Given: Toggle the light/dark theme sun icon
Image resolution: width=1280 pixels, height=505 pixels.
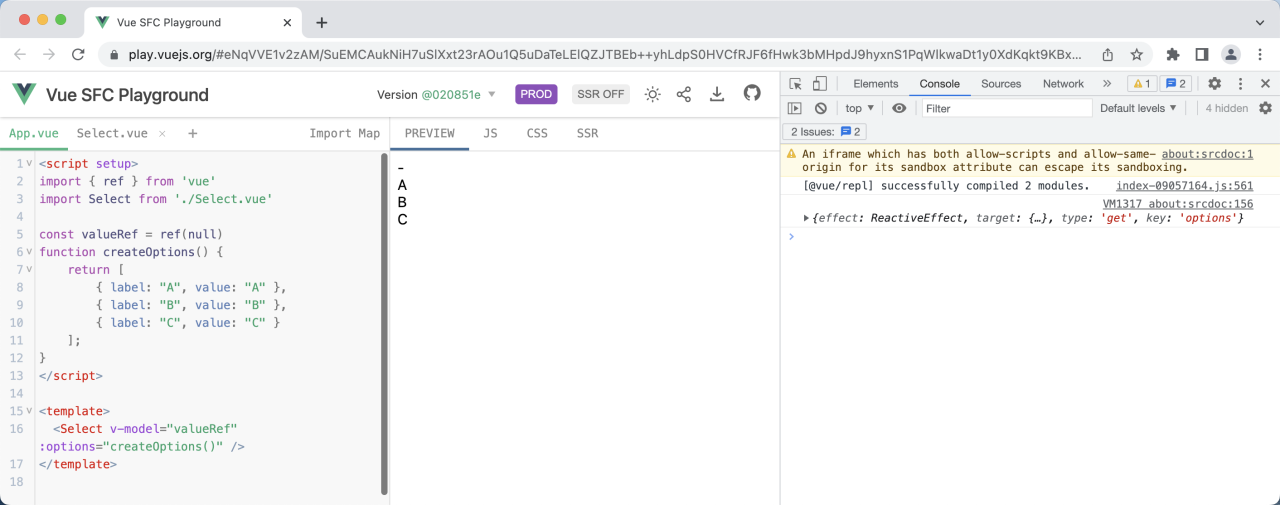Looking at the screenshot, I should [x=652, y=94].
